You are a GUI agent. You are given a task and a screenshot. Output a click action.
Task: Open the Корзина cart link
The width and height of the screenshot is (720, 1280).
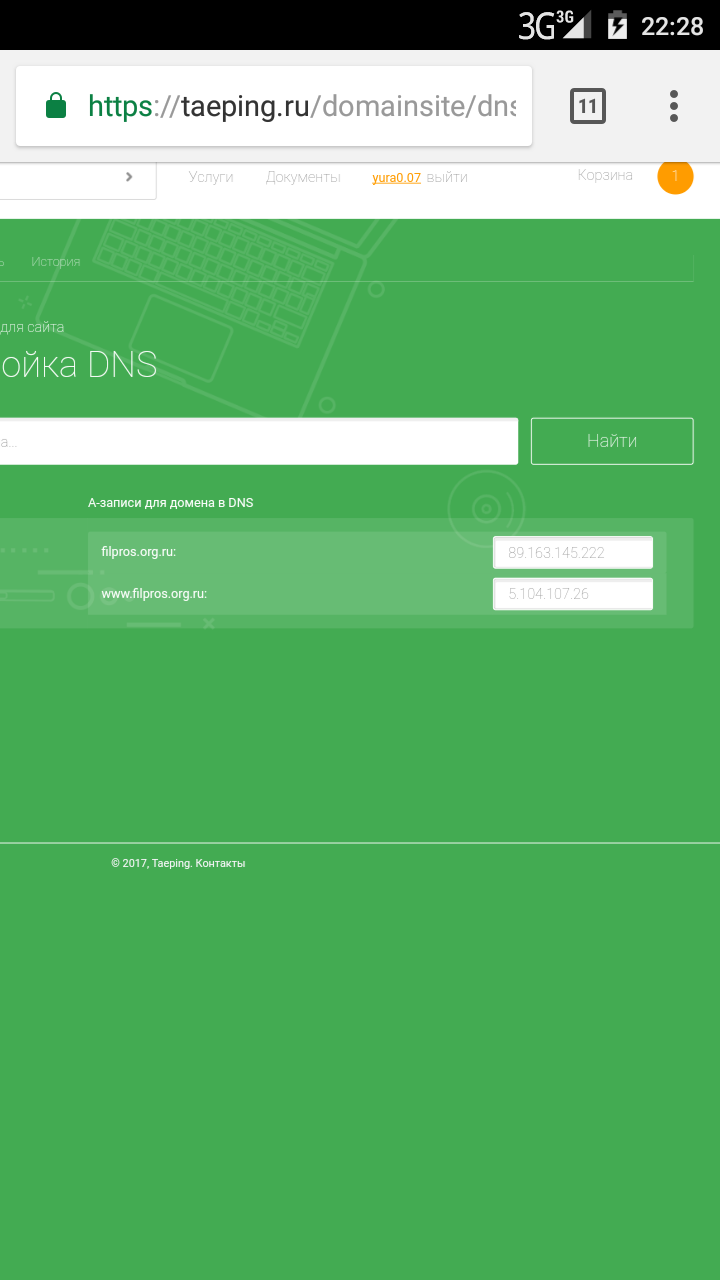pyautogui.click(x=605, y=175)
